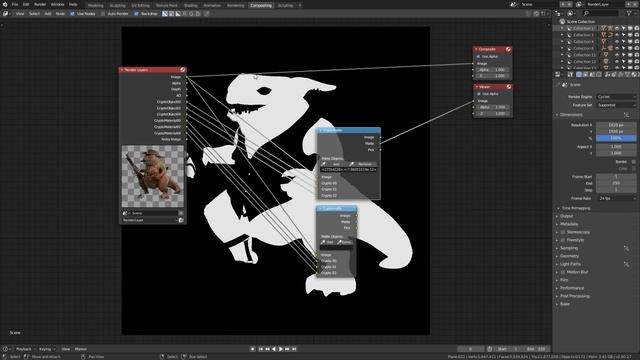Image resolution: width=640 pixels, height=360 pixels.
Task: Click the Composite node preview icon
Action: pos(509,49)
